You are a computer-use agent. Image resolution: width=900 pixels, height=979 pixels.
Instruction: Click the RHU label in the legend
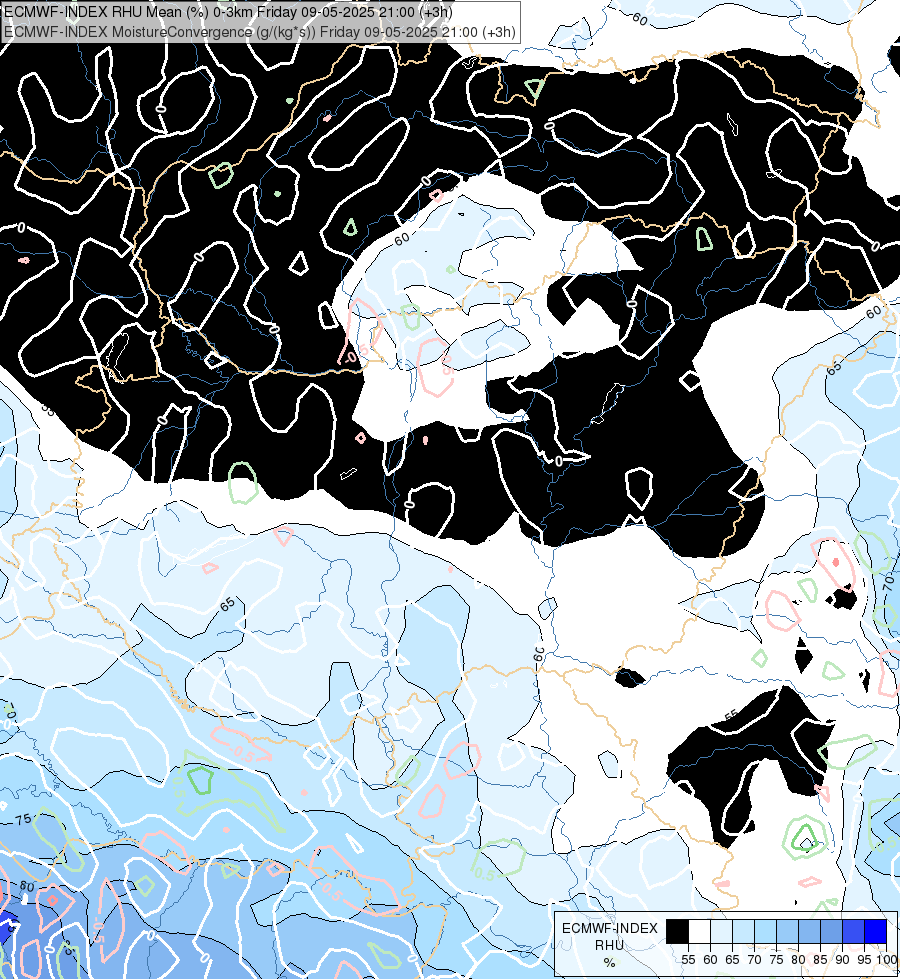610,945
